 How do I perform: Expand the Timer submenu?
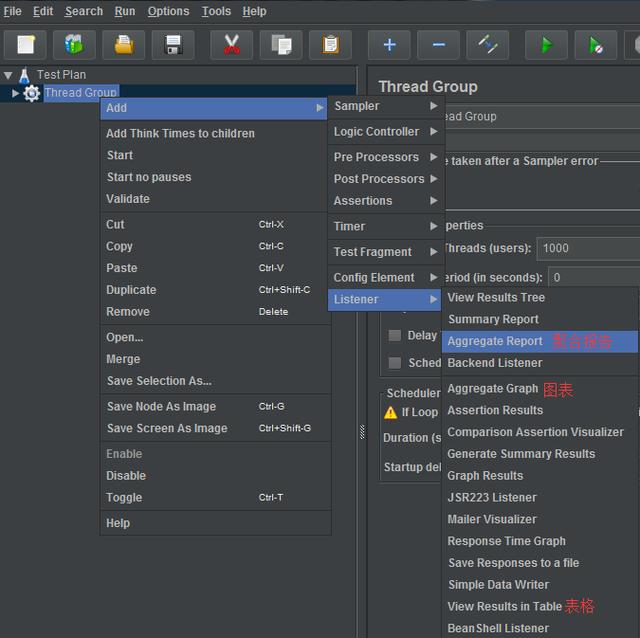[x=386, y=226]
